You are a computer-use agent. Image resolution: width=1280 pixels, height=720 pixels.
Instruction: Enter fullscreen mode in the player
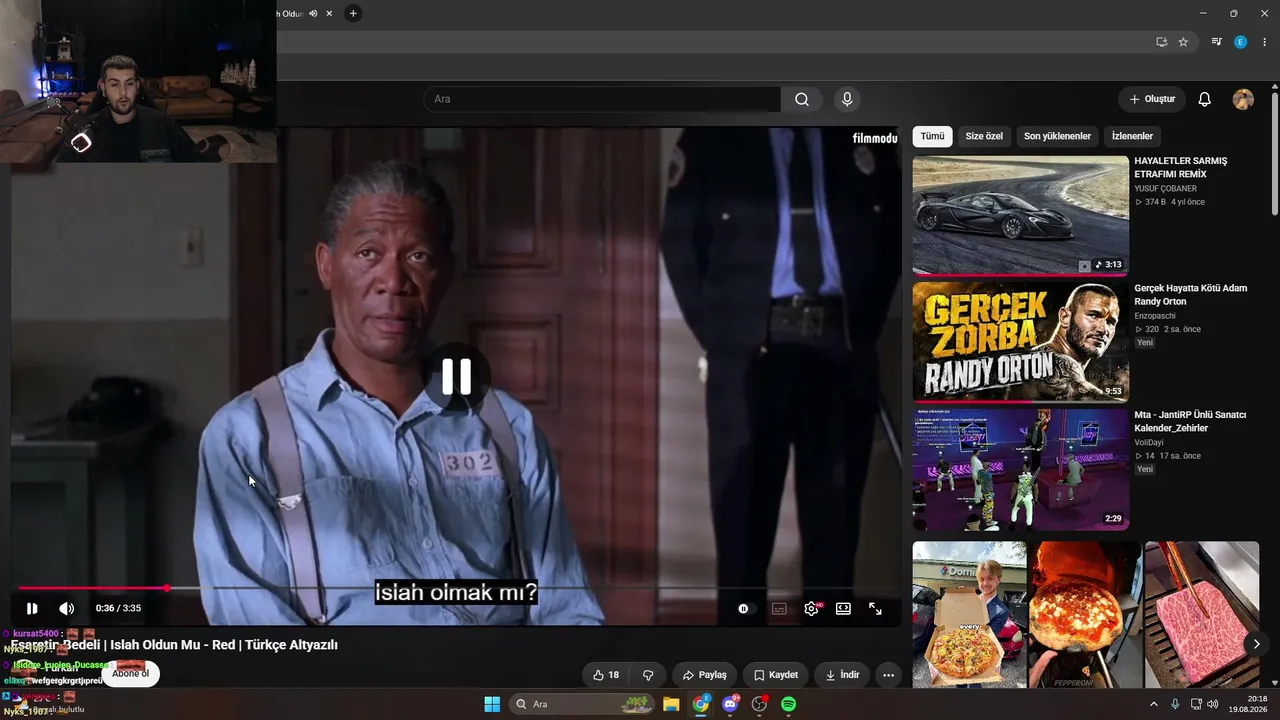[x=875, y=608]
